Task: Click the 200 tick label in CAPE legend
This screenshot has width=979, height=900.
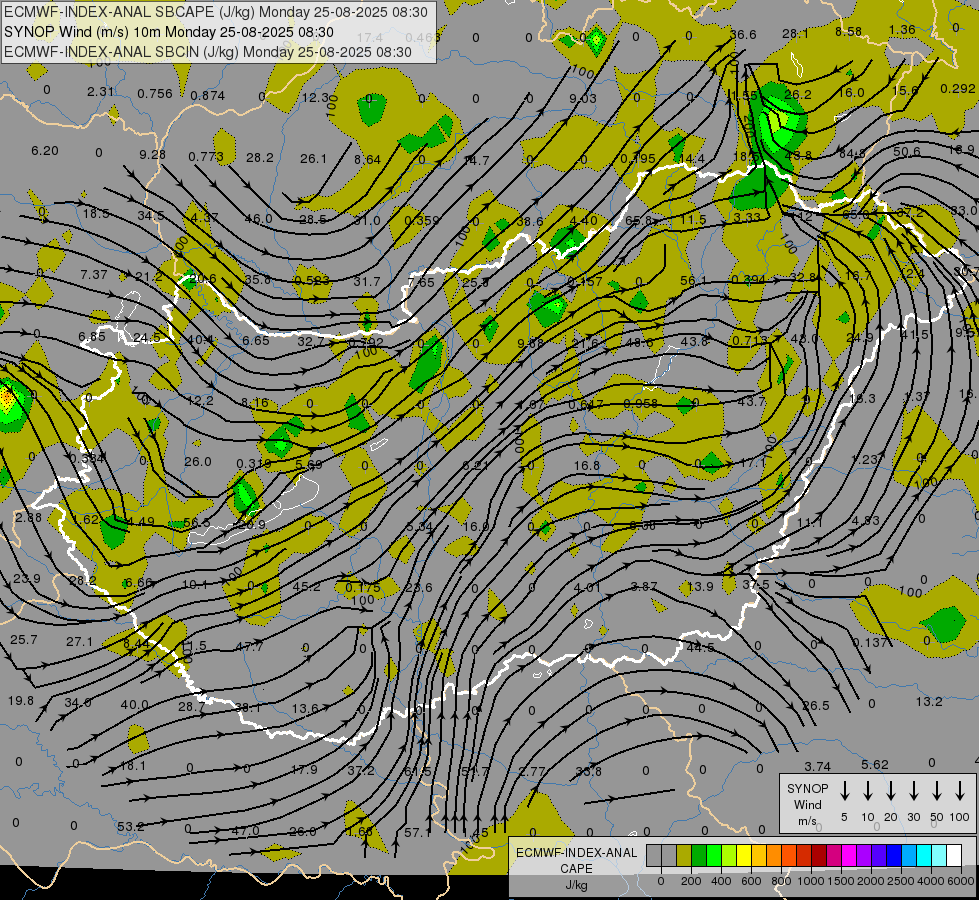Action: point(691,881)
